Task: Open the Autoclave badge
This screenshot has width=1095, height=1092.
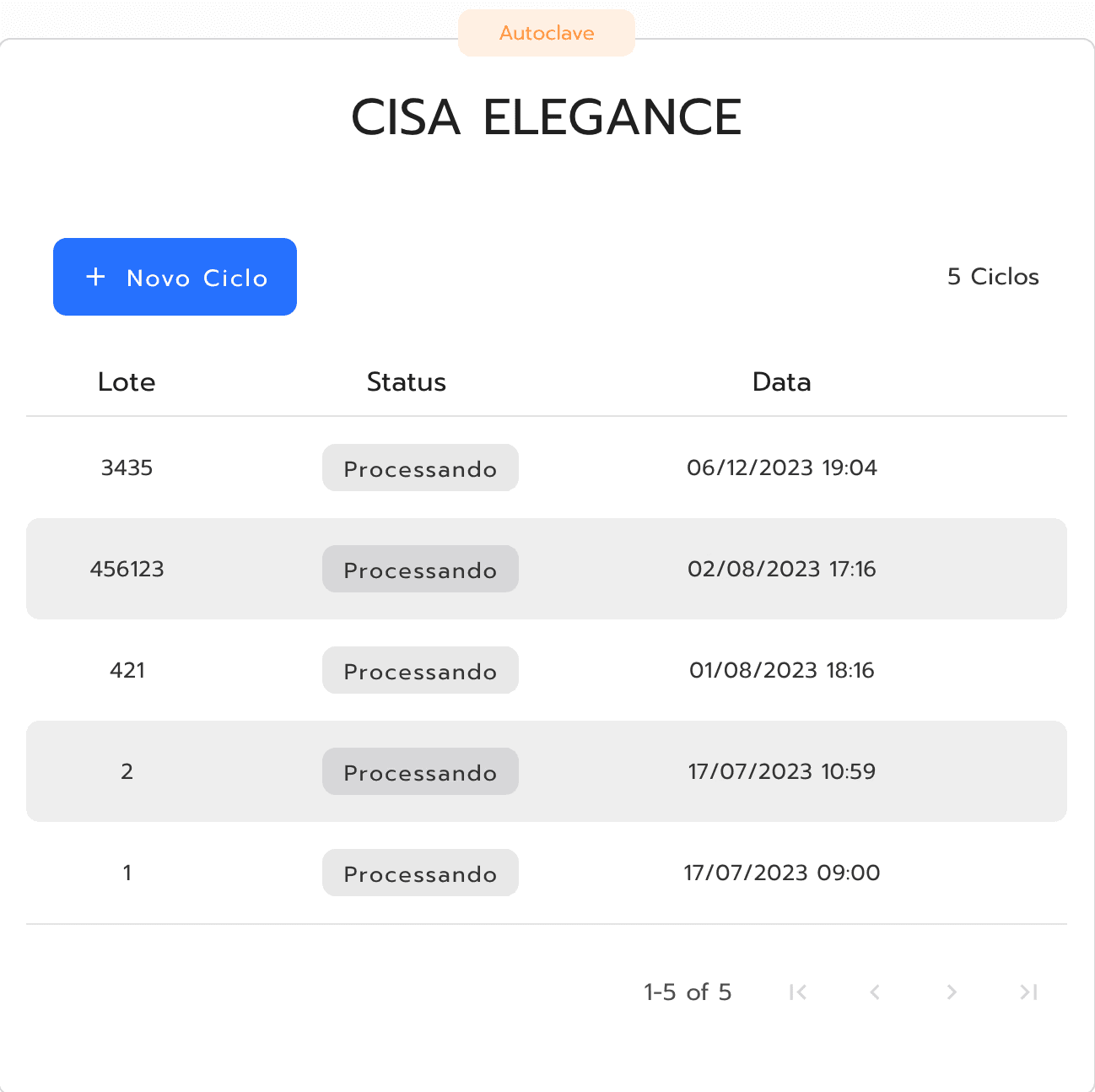Action: [x=547, y=33]
